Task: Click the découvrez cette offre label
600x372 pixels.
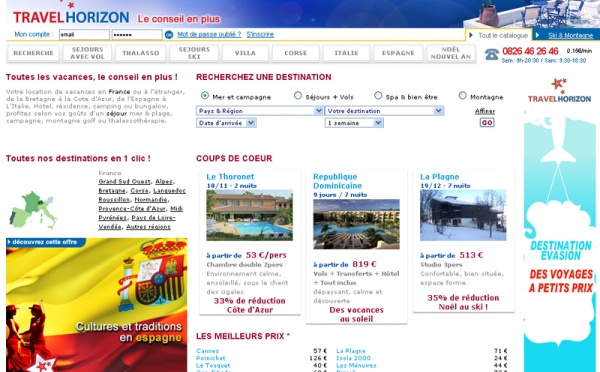Action: pos(44,242)
